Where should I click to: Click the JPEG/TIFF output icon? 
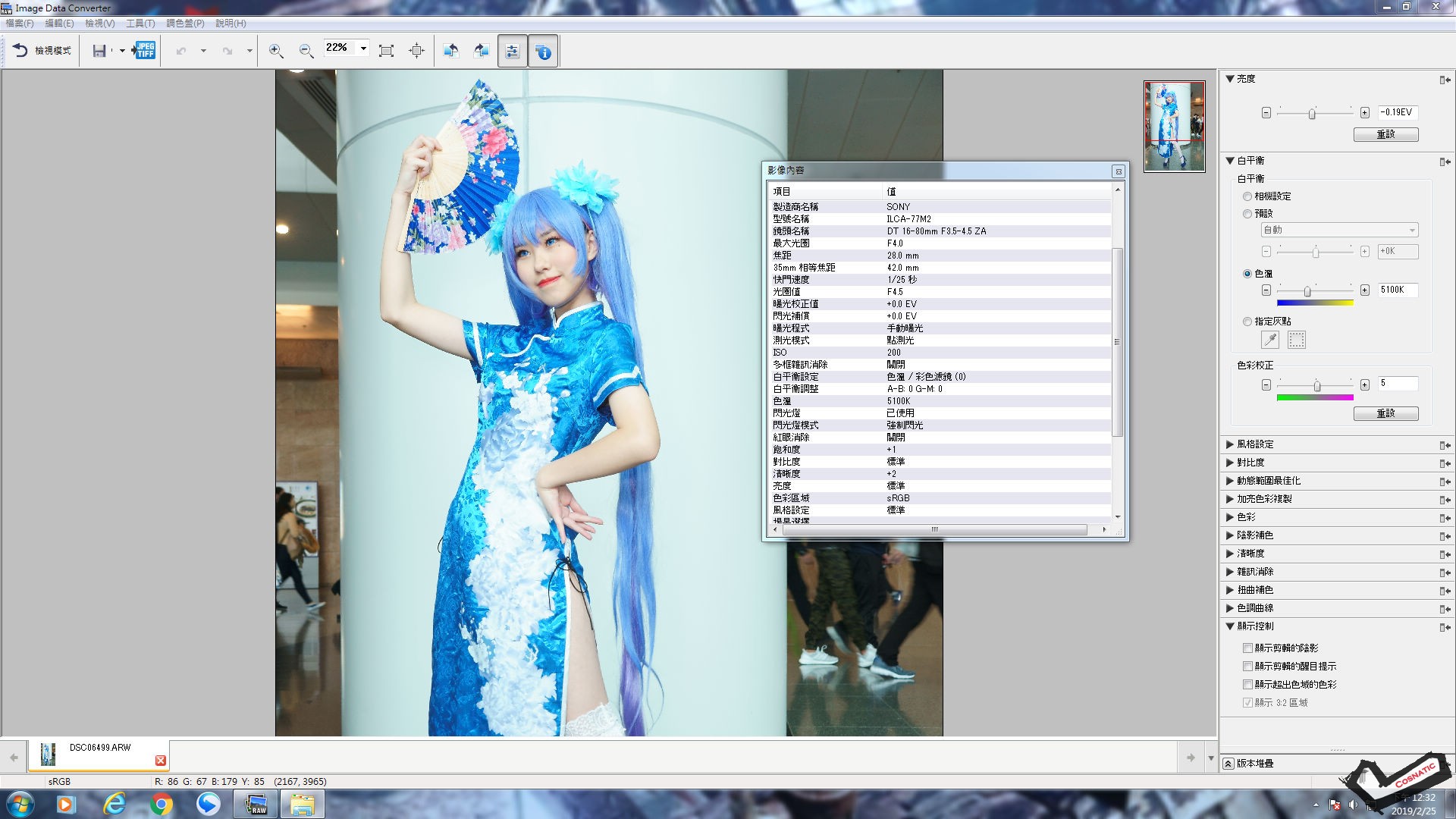pyautogui.click(x=144, y=51)
